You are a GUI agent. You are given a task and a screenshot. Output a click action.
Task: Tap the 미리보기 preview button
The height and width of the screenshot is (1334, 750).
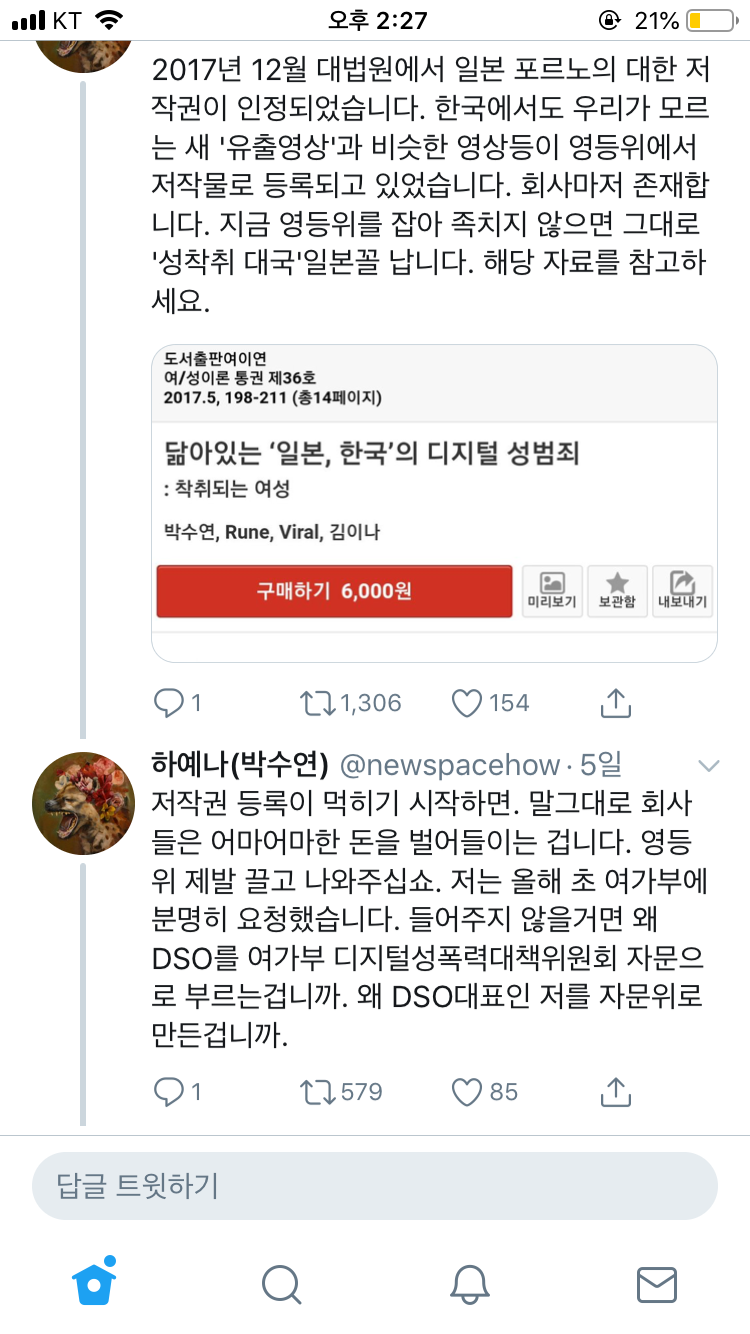tap(553, 591)
